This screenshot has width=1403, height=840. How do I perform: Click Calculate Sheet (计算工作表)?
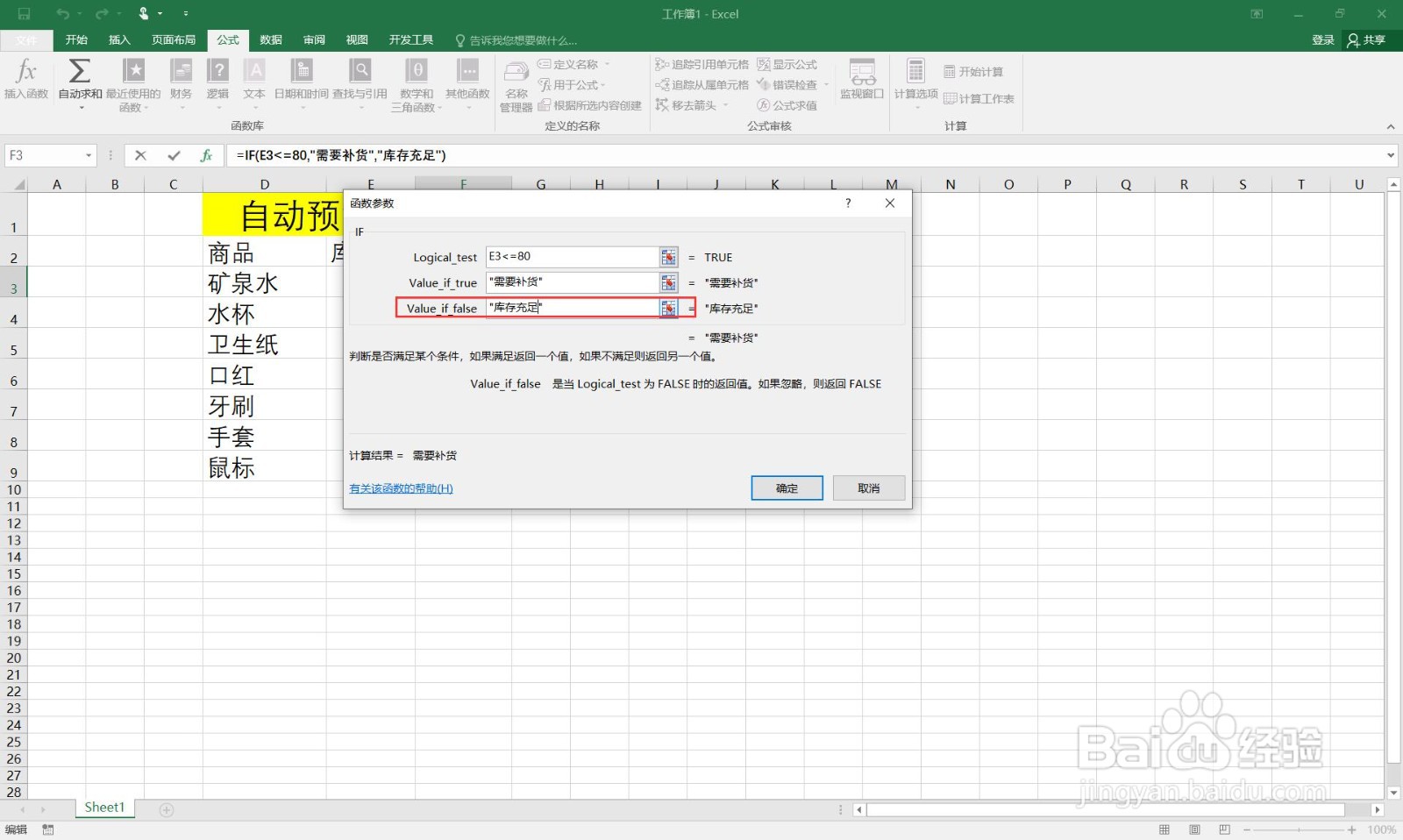pyautogui.click(x=979, y=98)
